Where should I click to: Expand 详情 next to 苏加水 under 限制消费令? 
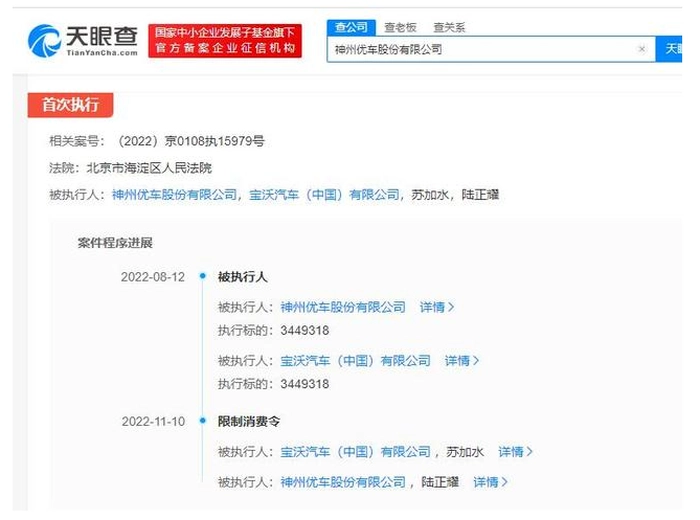pos(515,452)
